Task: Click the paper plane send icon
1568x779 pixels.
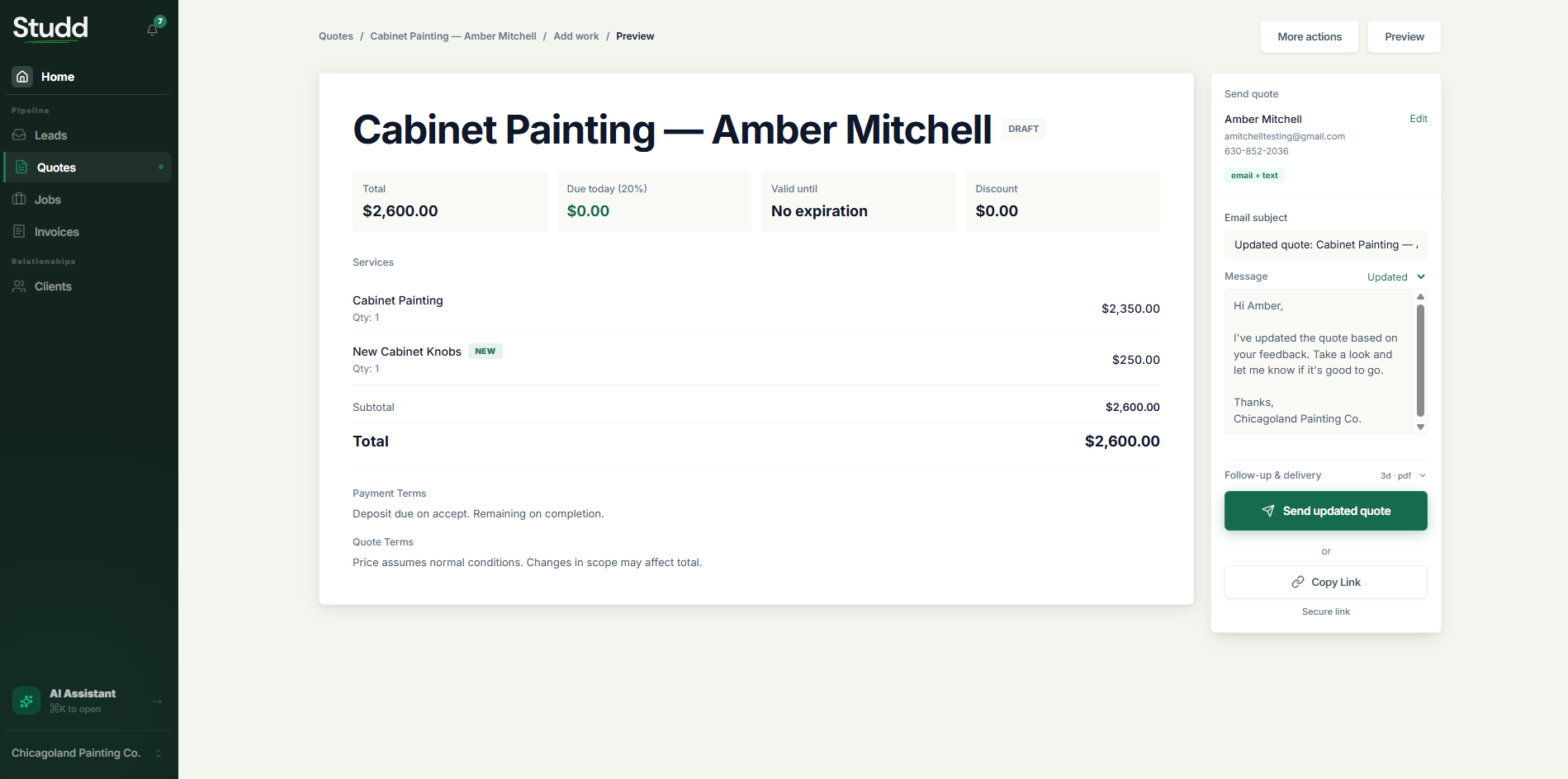Action: (1268, 511)
